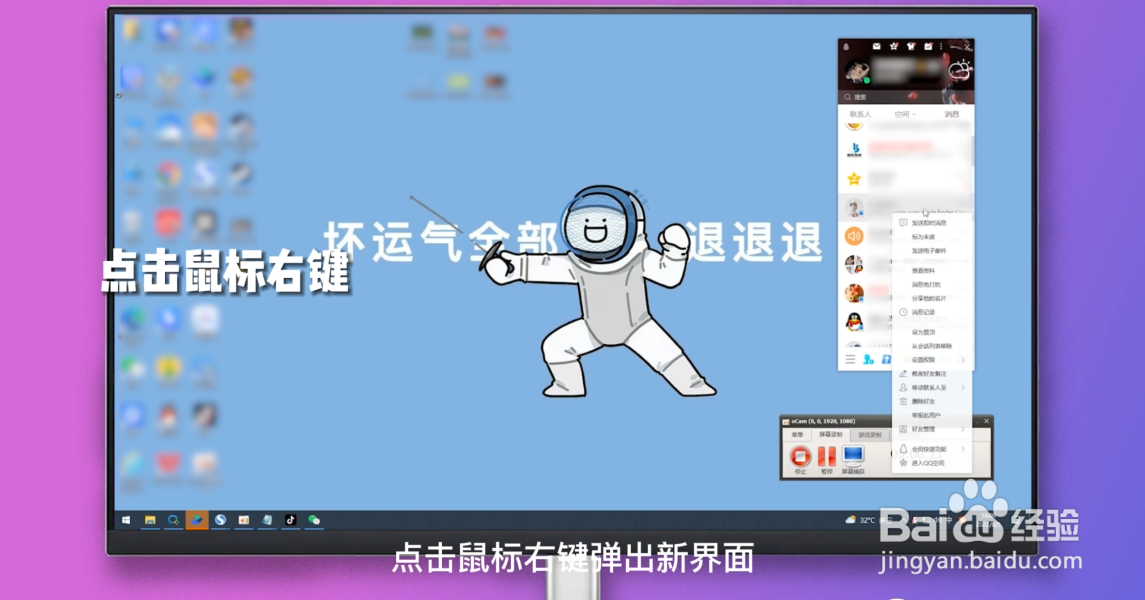Open the TikTok icon in taskbar
Screen dimensions: 1145x600
tap(290, 520)
